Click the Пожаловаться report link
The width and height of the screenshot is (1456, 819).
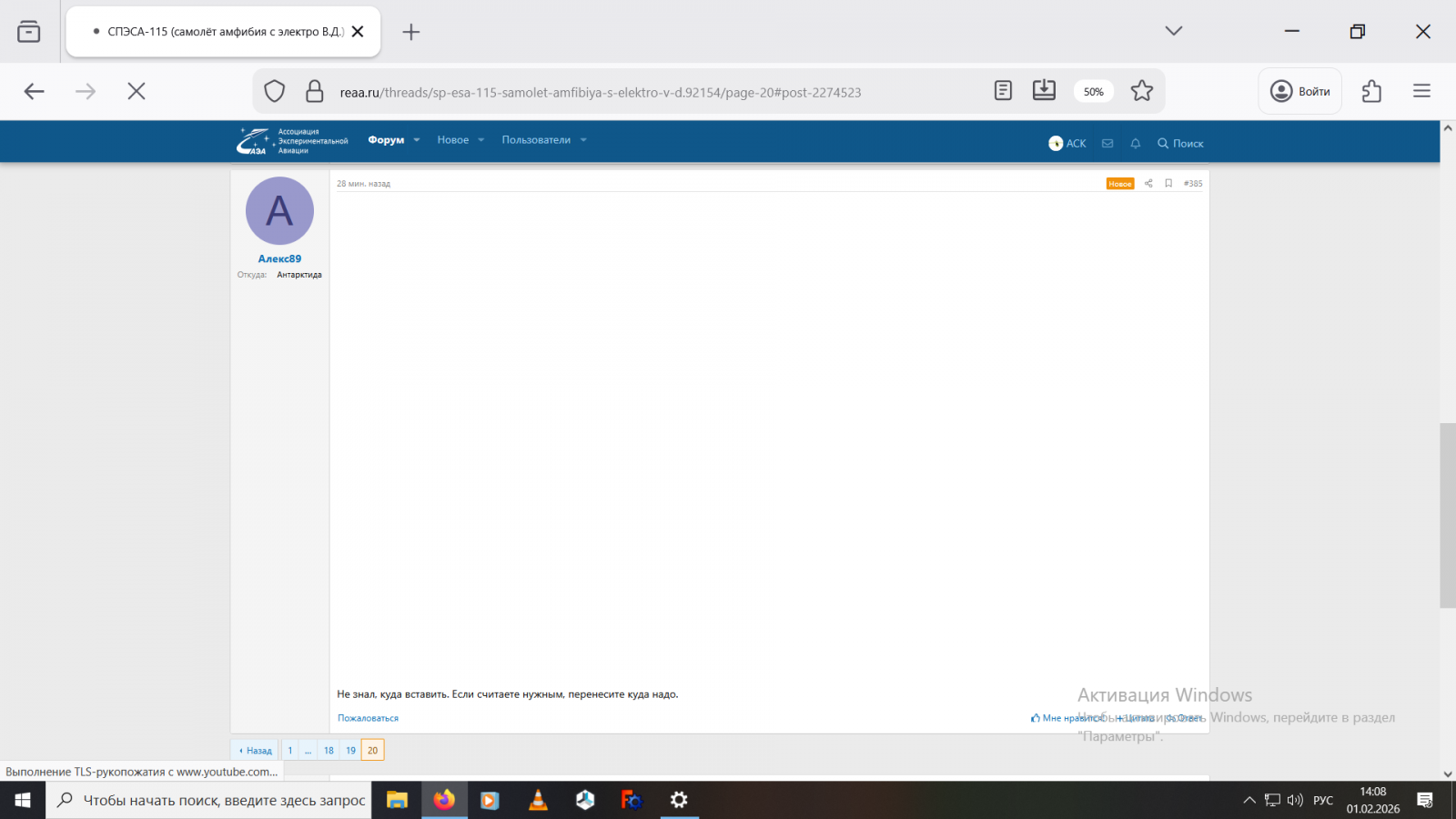368,718
